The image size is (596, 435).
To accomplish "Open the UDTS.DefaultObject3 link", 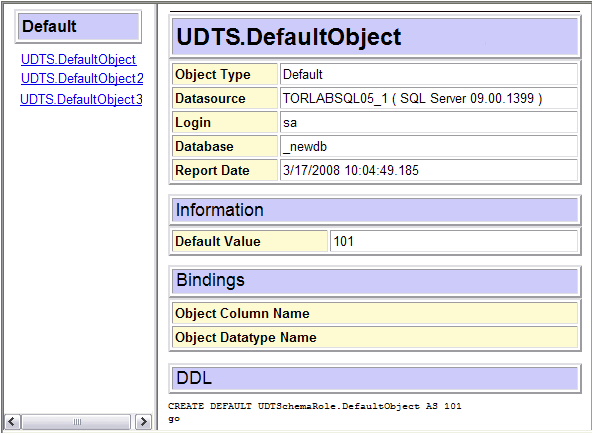I will pos(81,99).
